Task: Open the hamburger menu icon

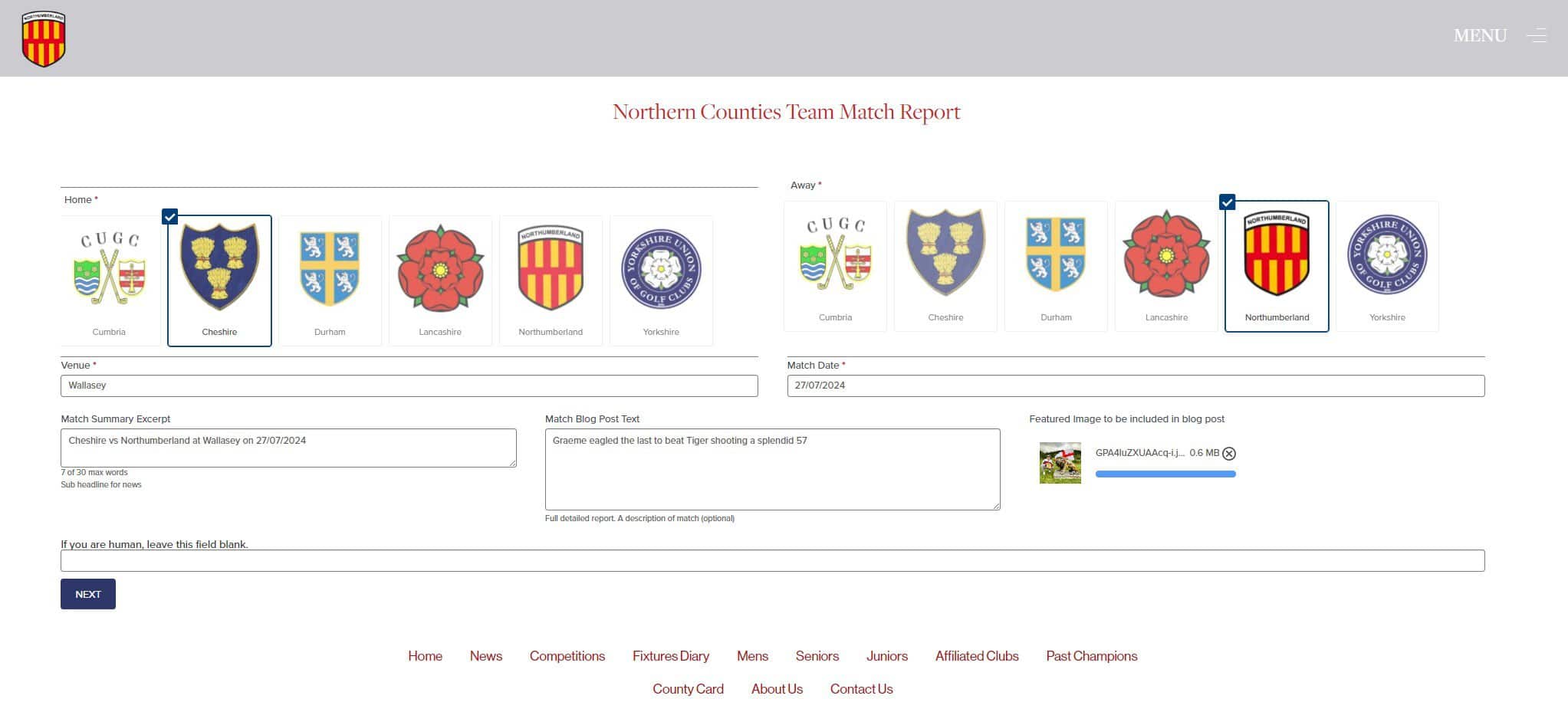Action: pos(1536,35)
